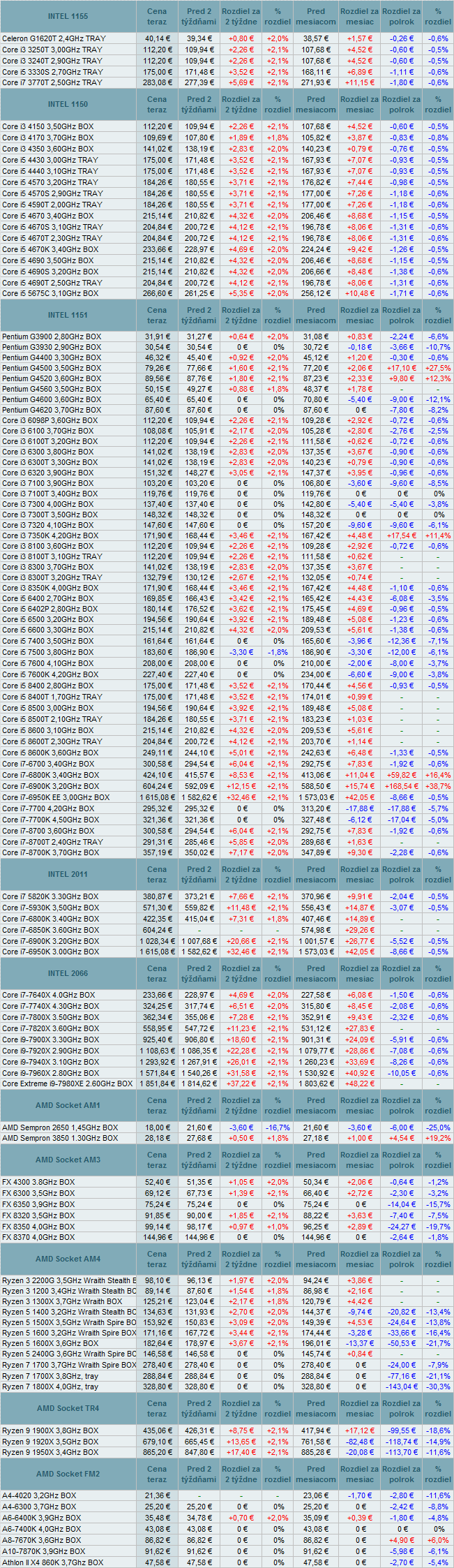
Task: Select the Athlon II X4 860K 3,7Ghz BOX row name
Action: [x=52, y=1562]
